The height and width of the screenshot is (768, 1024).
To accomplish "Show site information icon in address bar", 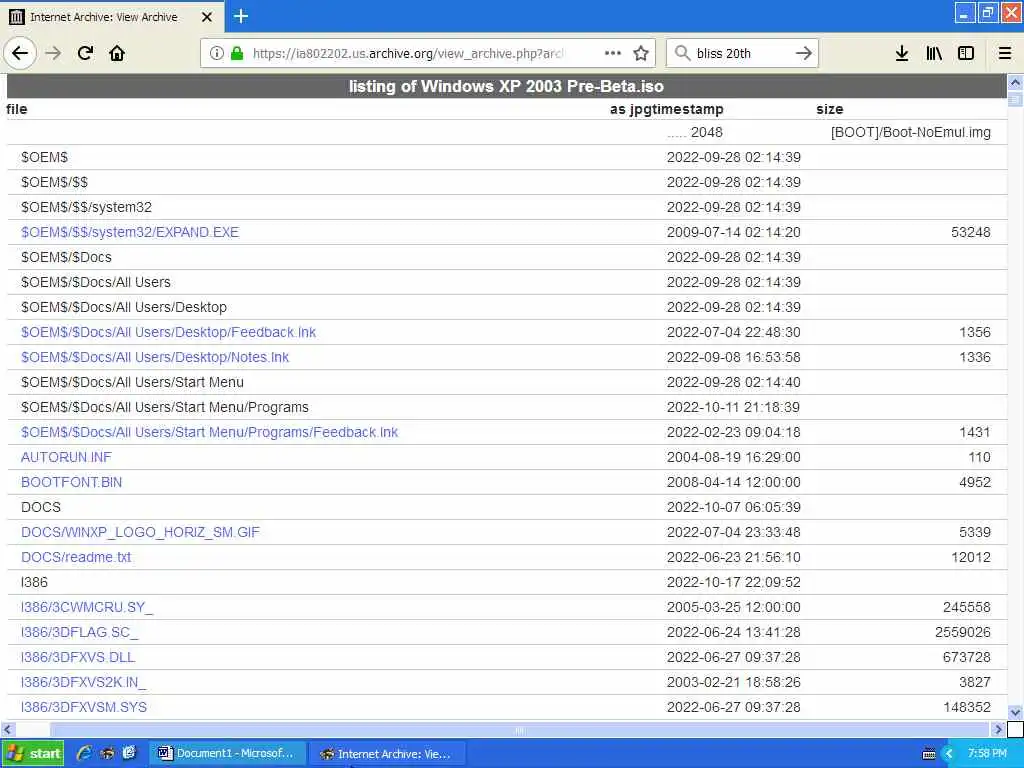I will tap(216, 54).
